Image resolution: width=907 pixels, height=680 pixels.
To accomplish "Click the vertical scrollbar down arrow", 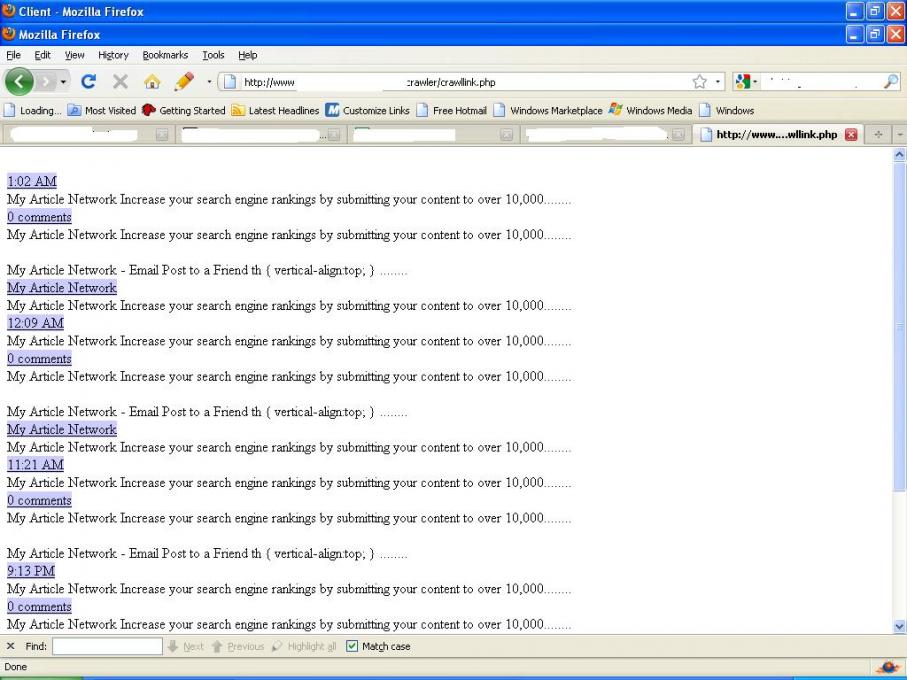I will (x=898, y=626).
